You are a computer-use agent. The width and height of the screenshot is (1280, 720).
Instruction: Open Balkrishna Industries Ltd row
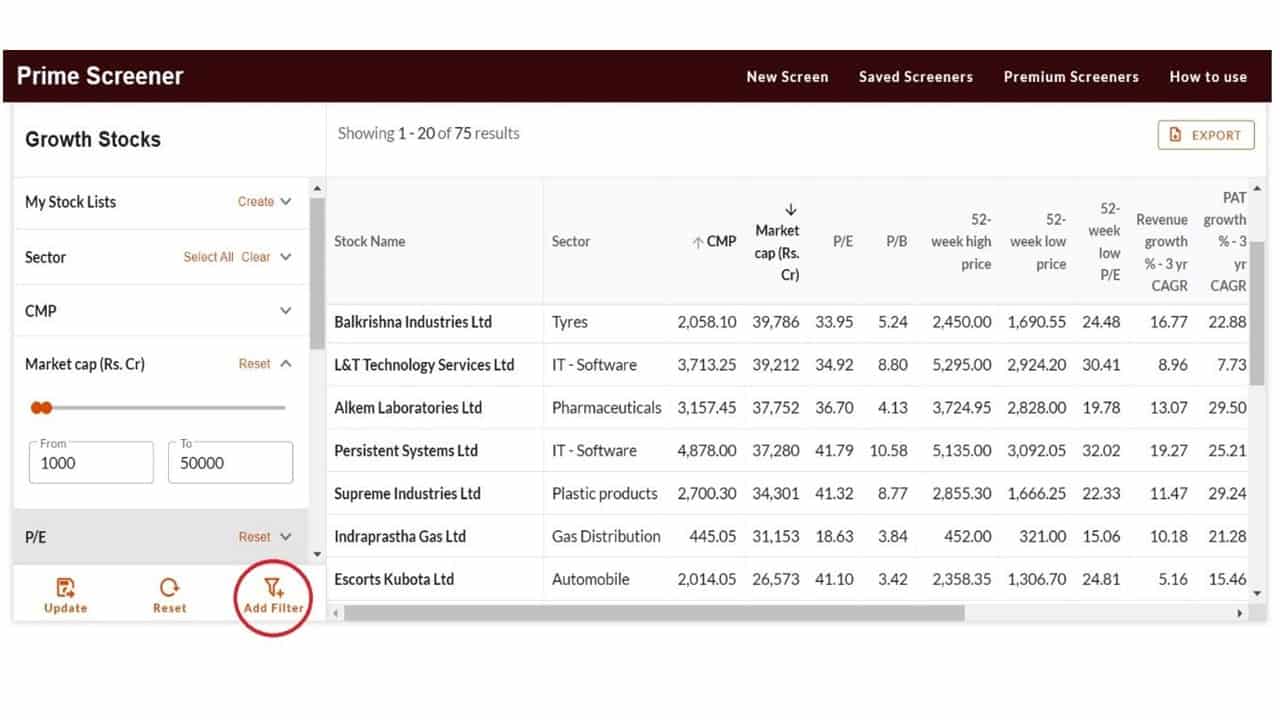413,322
